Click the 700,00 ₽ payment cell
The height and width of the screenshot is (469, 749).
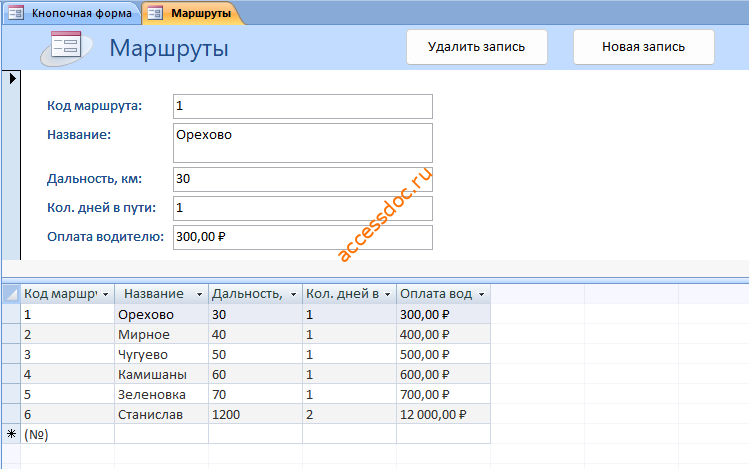(443, 394)
